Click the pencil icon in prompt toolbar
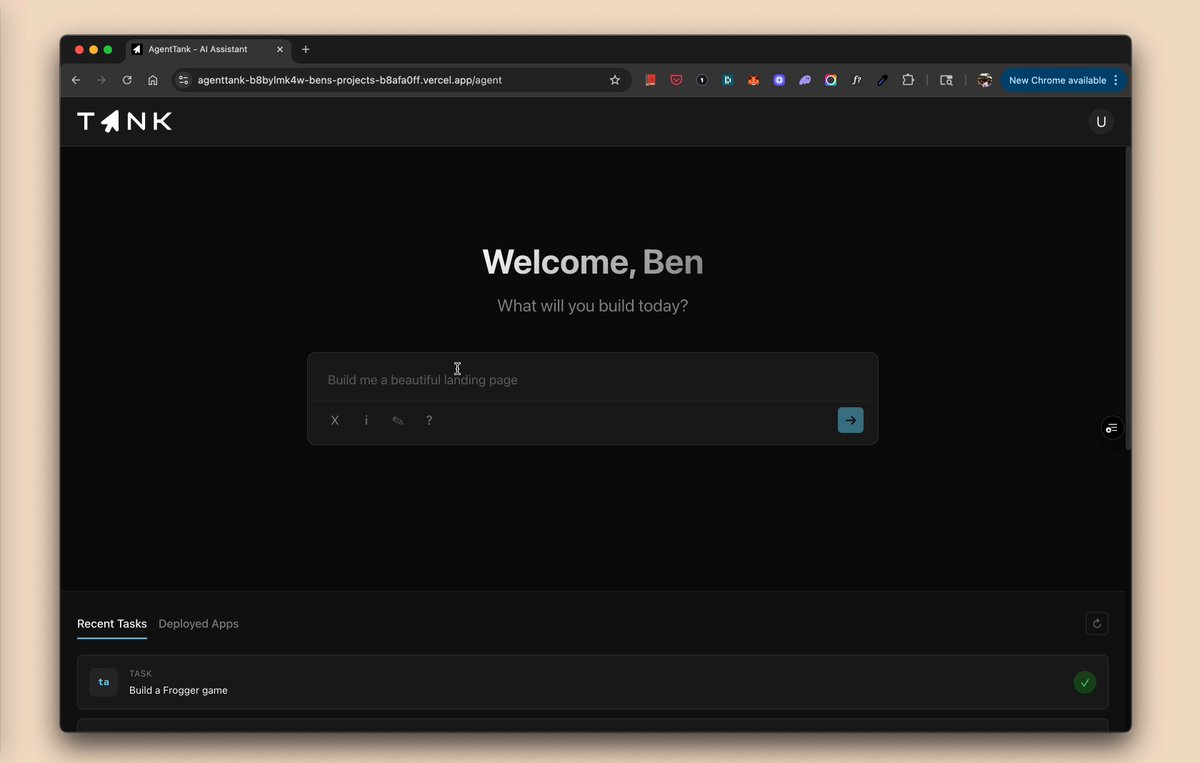 point(398,421)
